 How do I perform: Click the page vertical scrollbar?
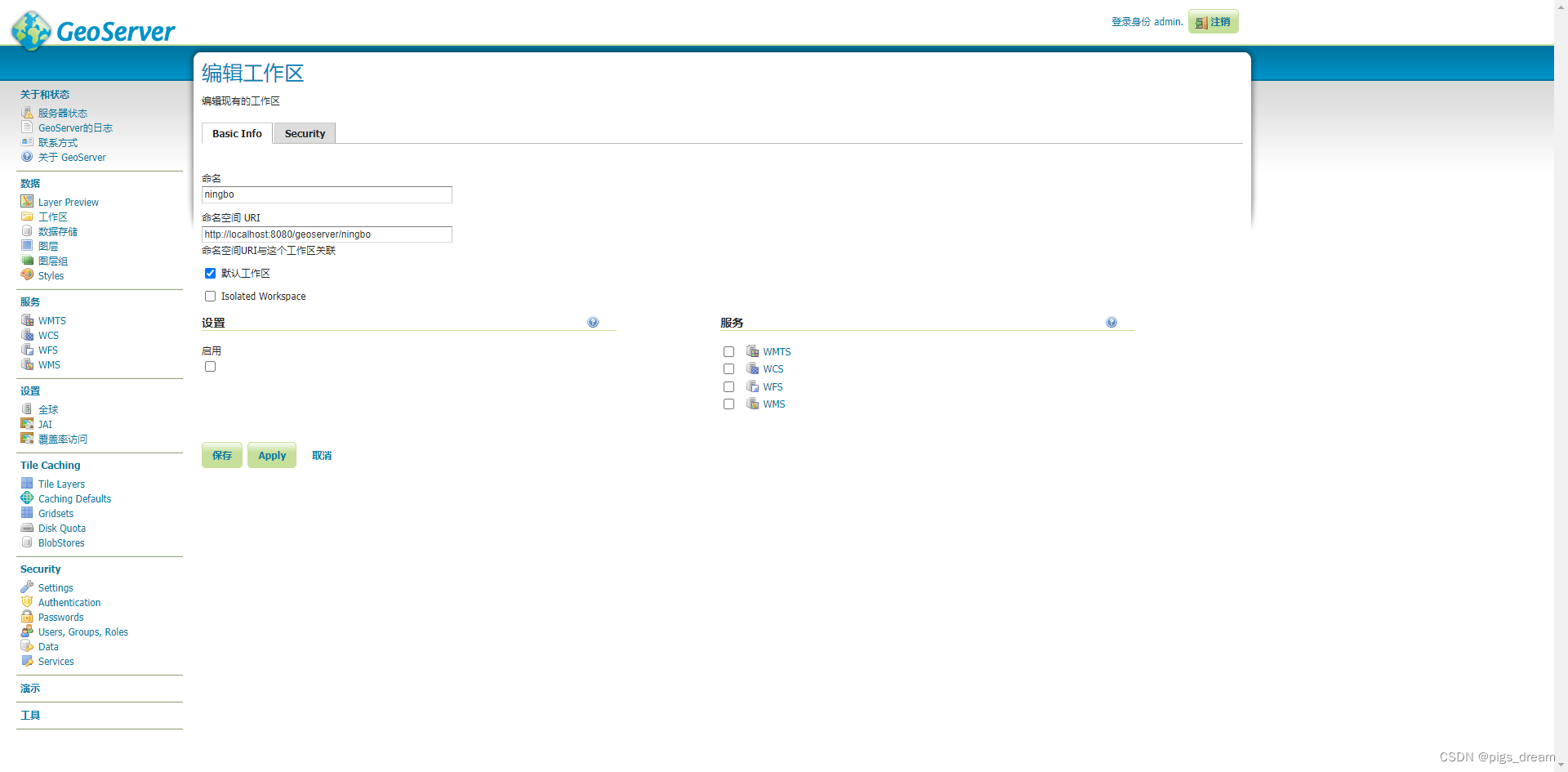click(x=1561, y=386)
